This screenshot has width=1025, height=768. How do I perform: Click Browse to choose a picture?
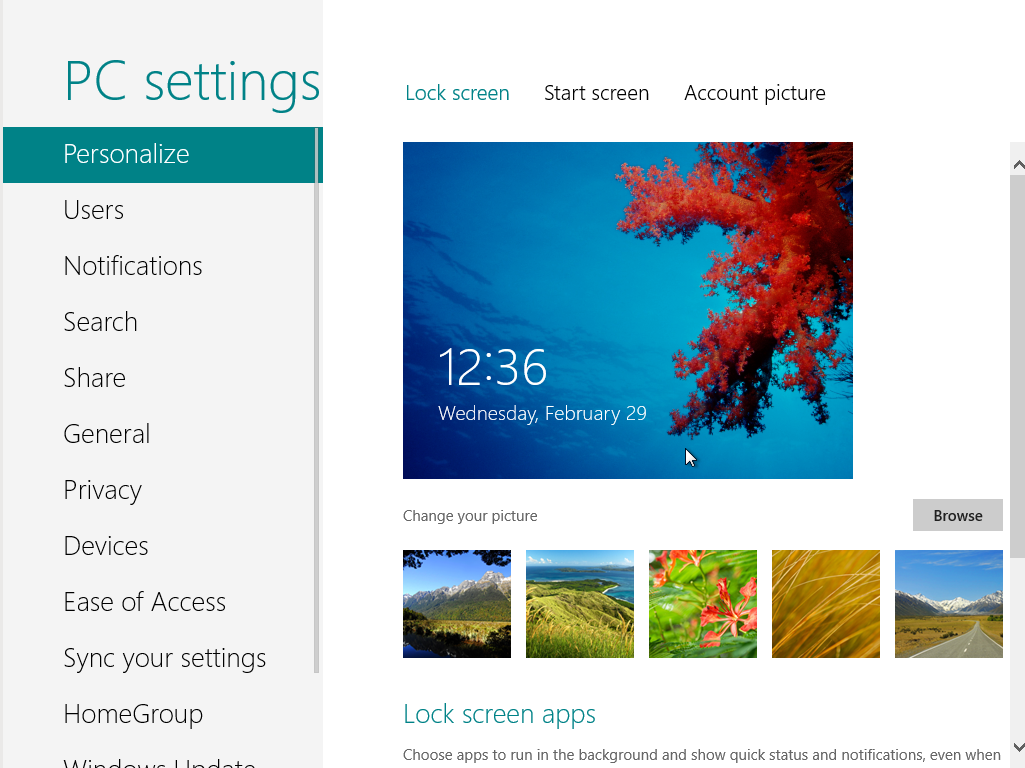[958, 516]
